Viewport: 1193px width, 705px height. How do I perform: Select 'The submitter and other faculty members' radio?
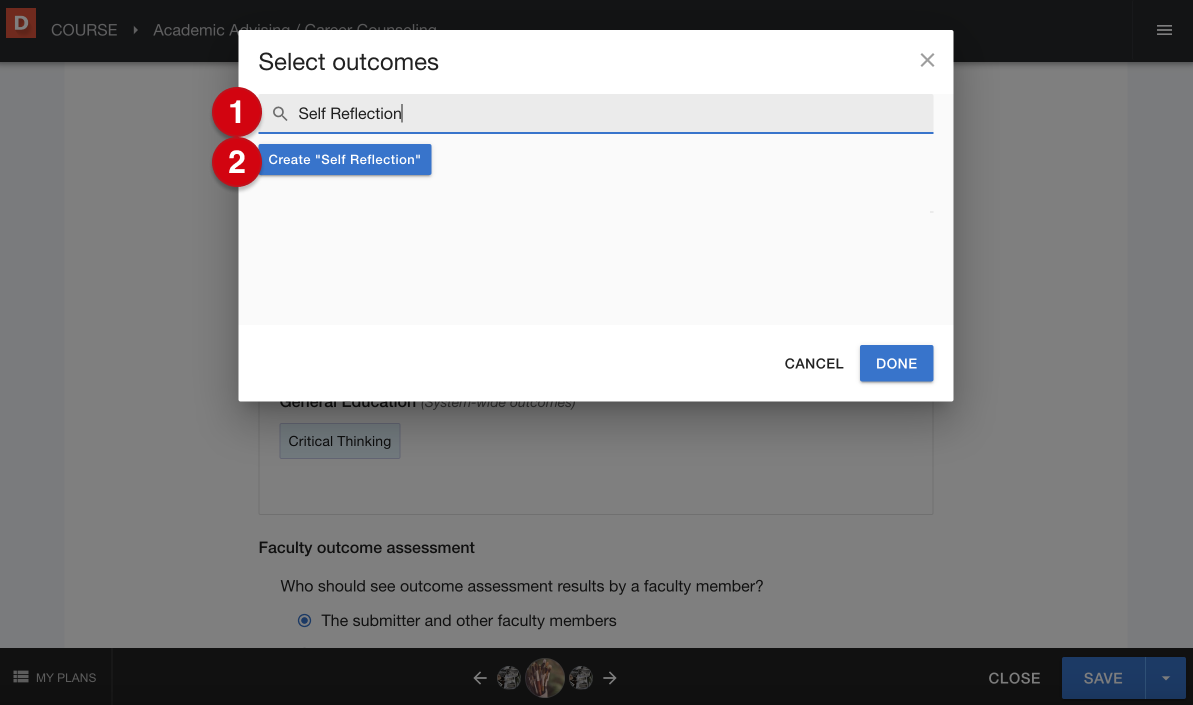coord(304,621)
